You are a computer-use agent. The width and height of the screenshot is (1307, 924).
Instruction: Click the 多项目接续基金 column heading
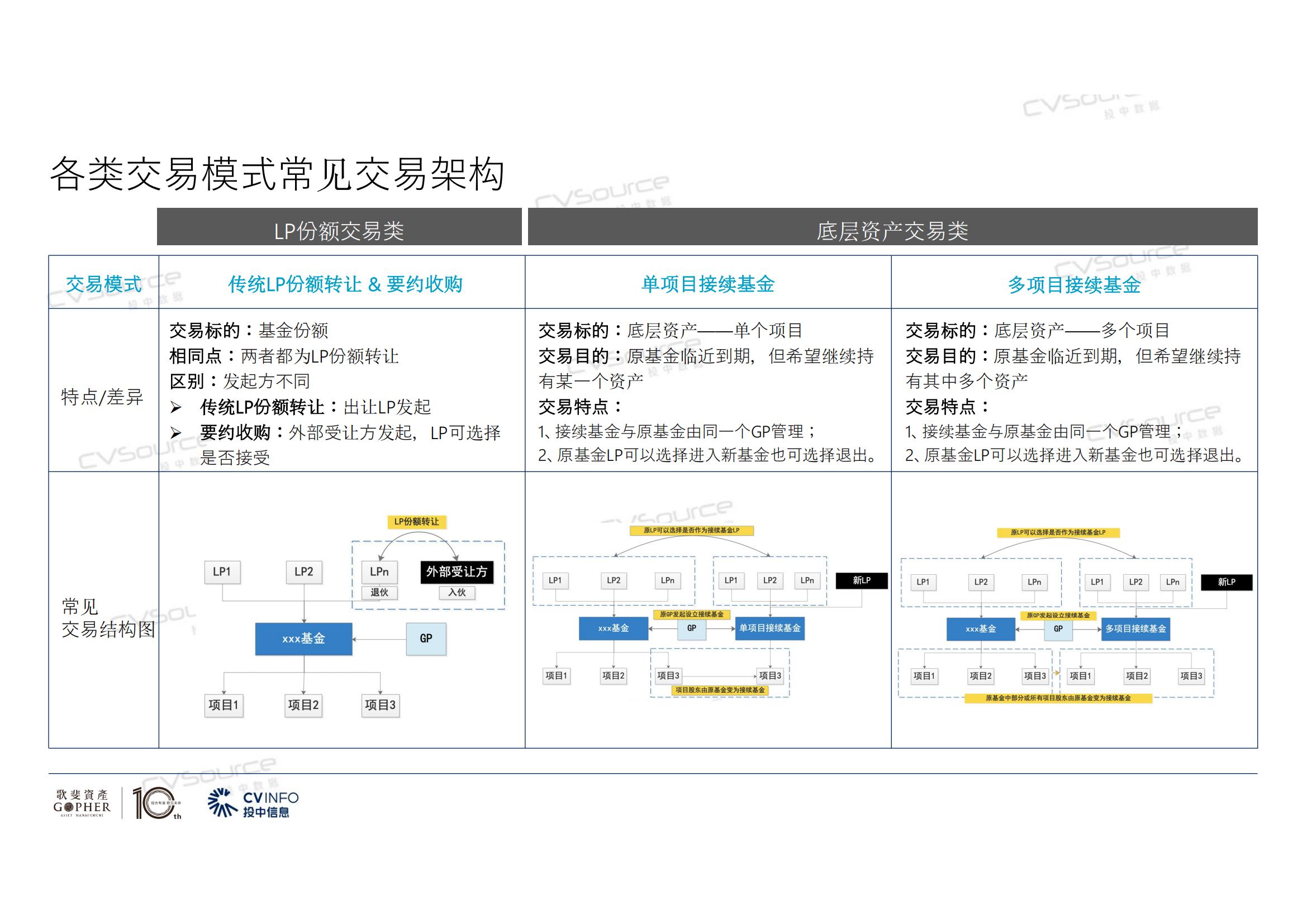pos(1074,284)
